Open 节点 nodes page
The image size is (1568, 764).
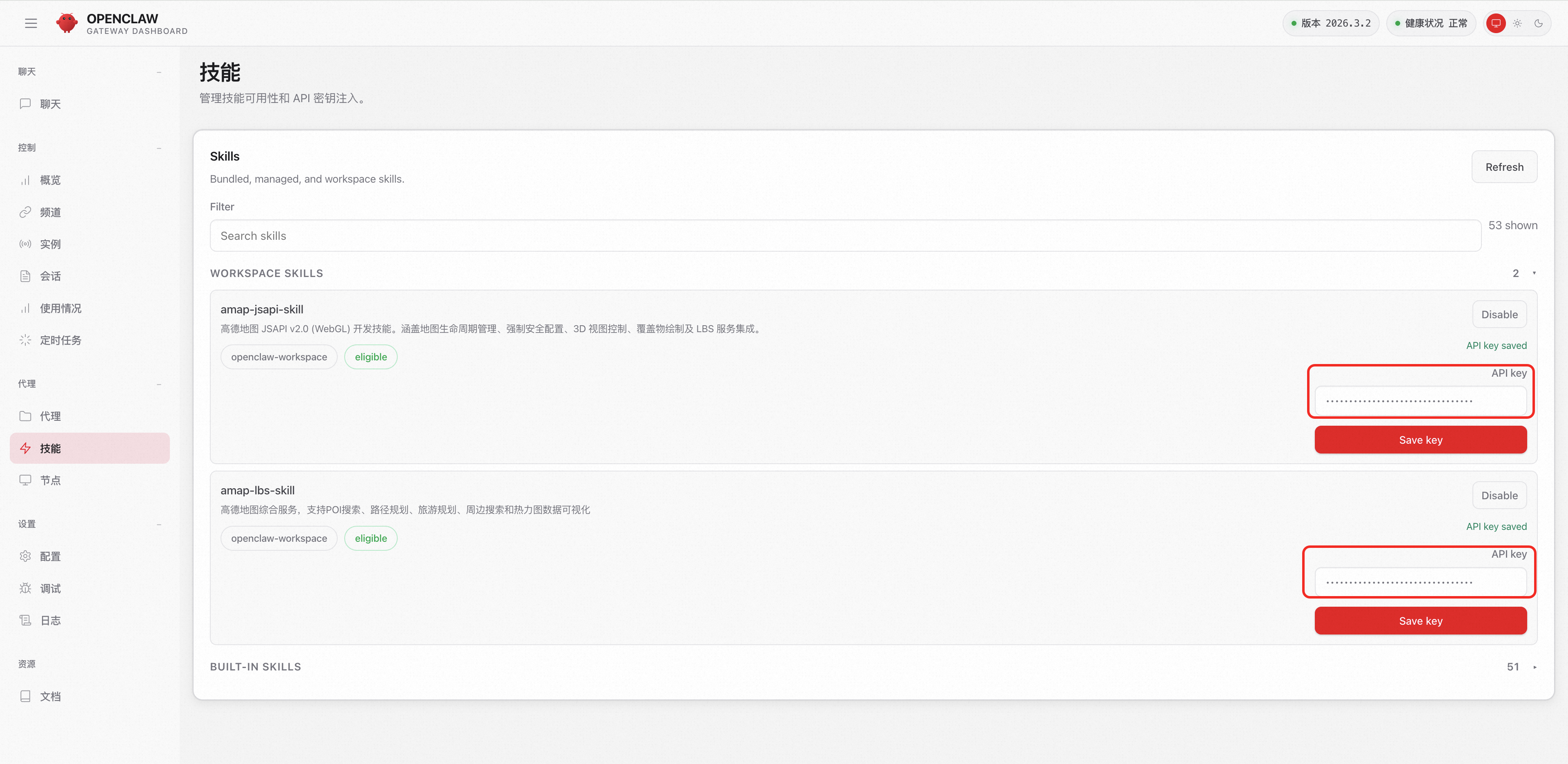(x=89, y=480)
